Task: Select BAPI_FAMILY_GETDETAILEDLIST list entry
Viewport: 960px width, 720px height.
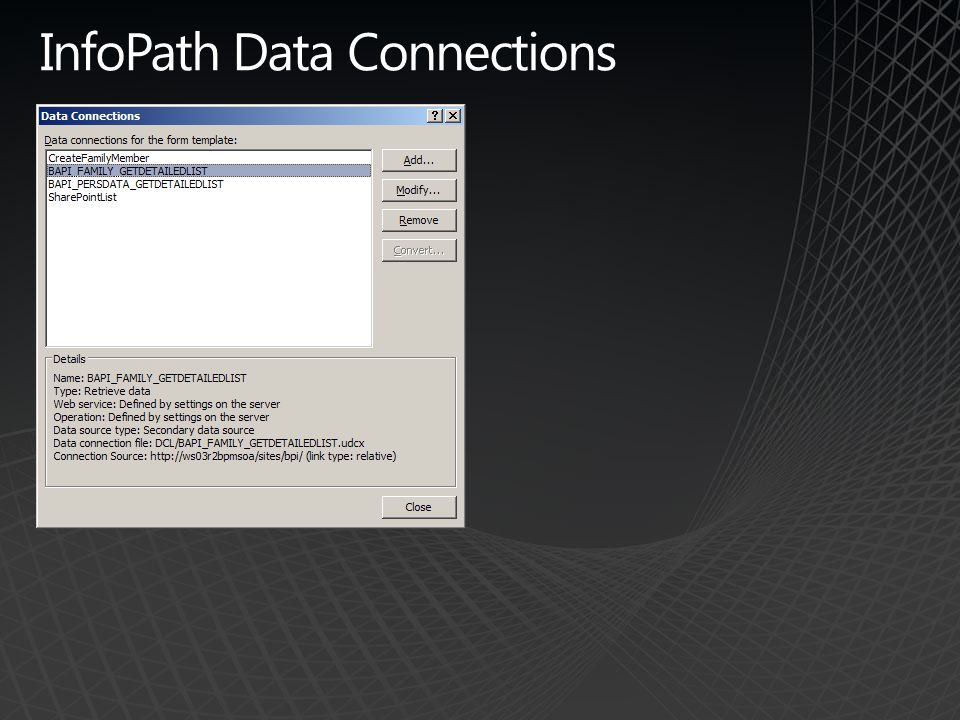Action: point(209,171)
